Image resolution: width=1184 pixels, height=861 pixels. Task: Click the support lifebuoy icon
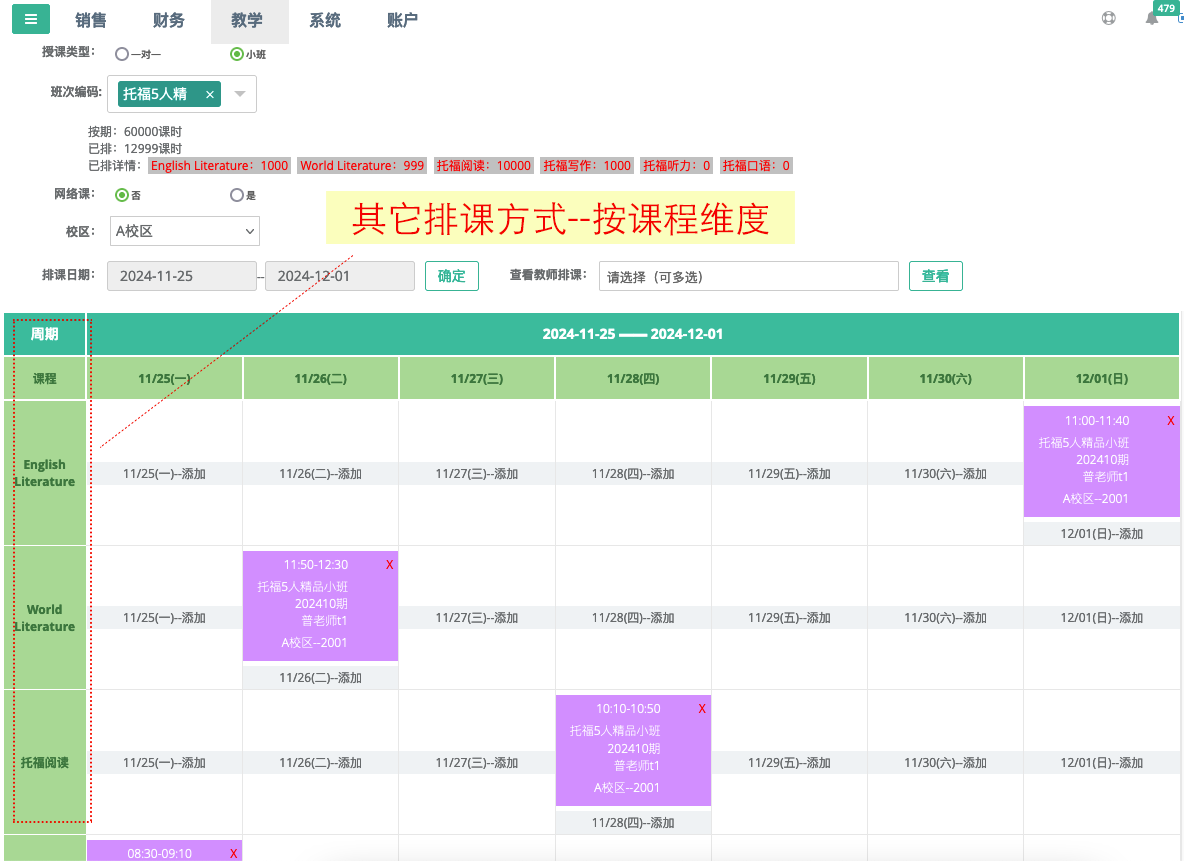pos(1108,19)
